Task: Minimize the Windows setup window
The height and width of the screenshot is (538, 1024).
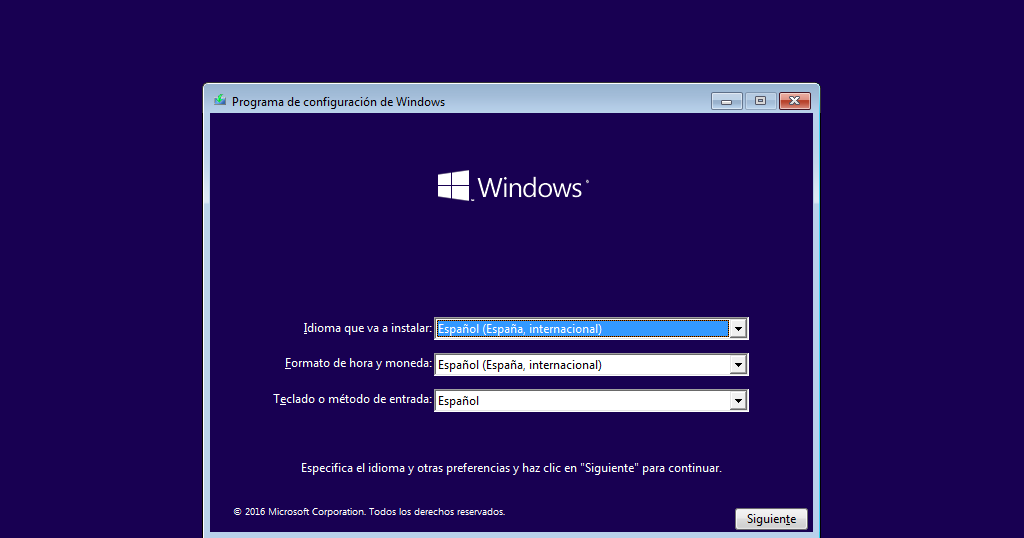Action: [x=727, y=101]
